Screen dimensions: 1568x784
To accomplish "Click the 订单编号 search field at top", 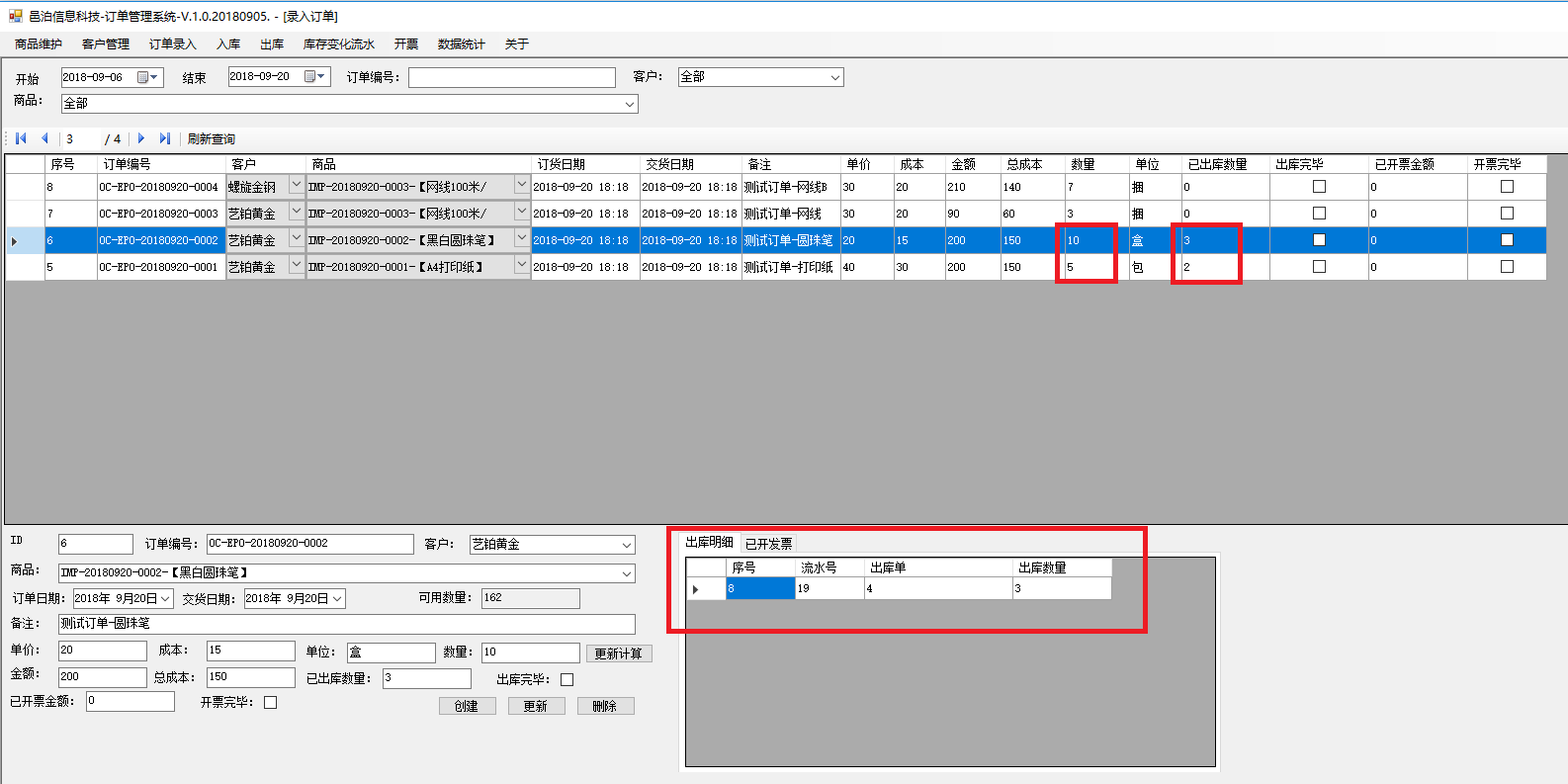I will pos(512,77).
